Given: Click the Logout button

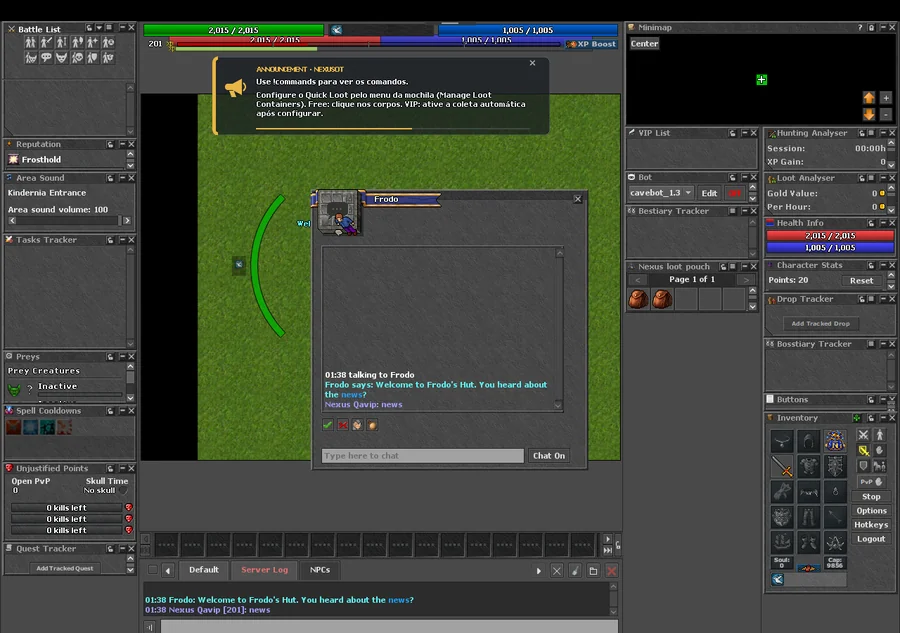Looking at the screenshot, I should click(871, 539).
